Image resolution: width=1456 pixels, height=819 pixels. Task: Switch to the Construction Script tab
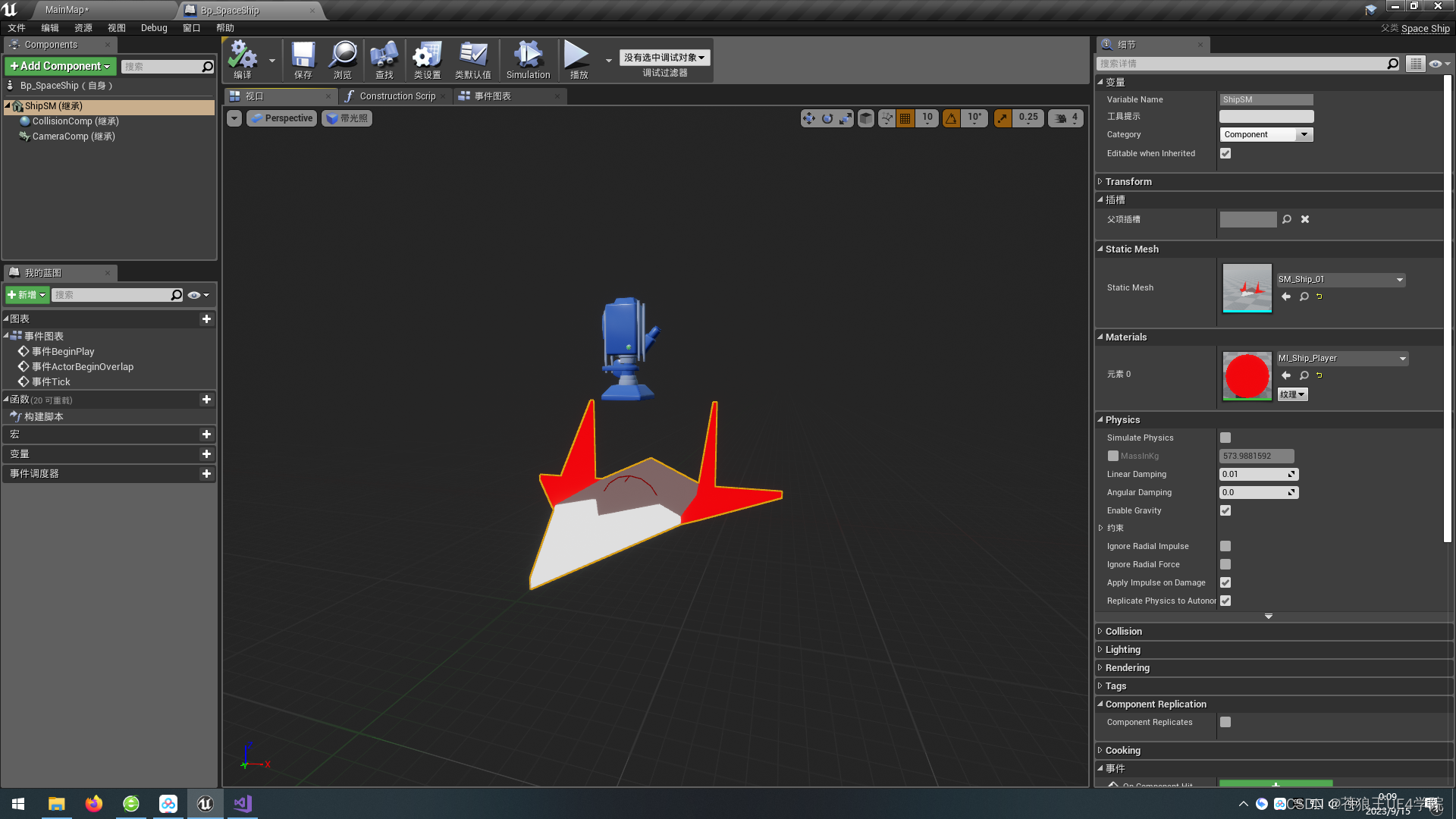click(x=397, y=96)
